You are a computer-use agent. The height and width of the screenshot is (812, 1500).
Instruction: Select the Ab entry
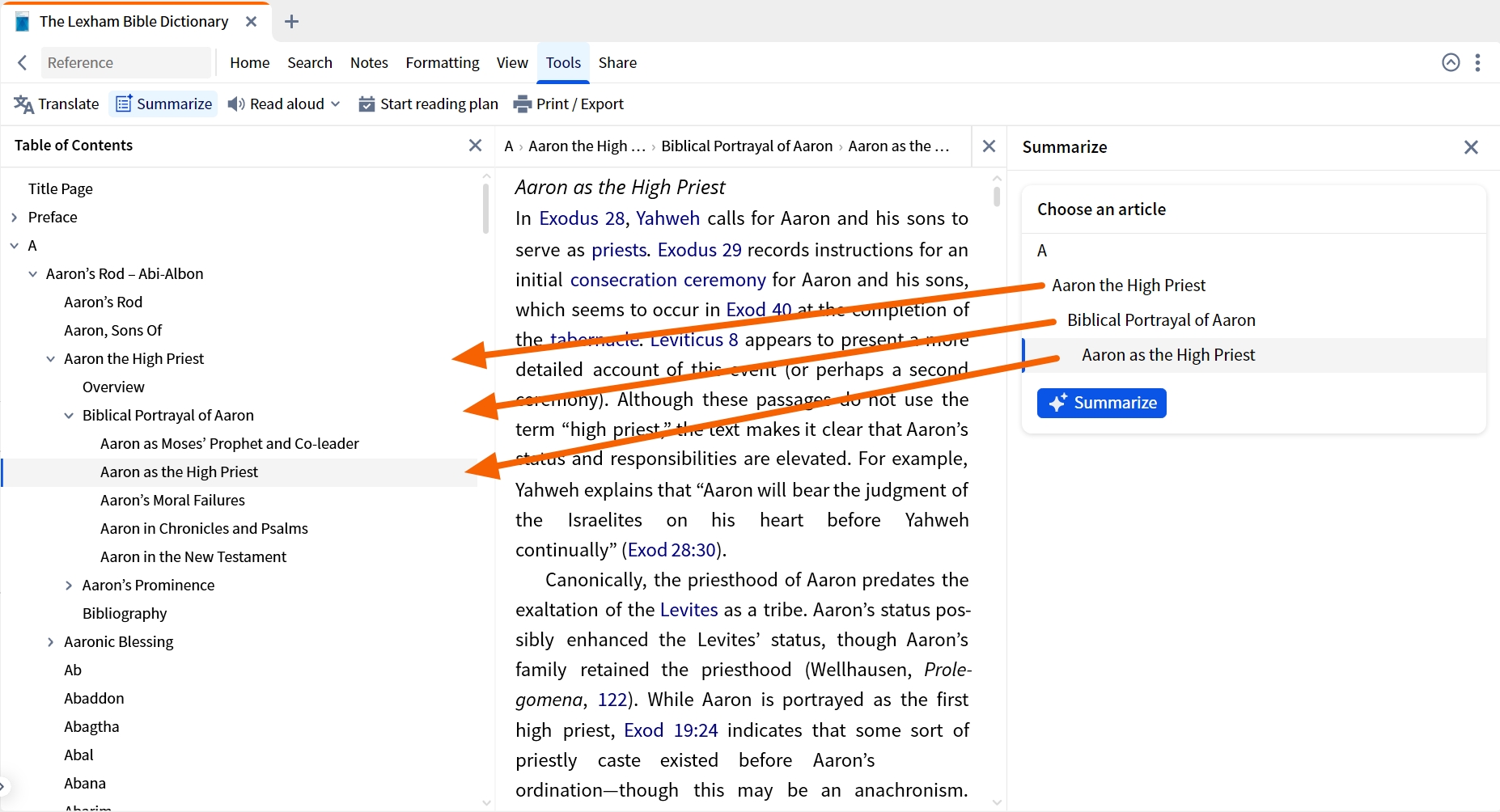(x=73, y=670)
